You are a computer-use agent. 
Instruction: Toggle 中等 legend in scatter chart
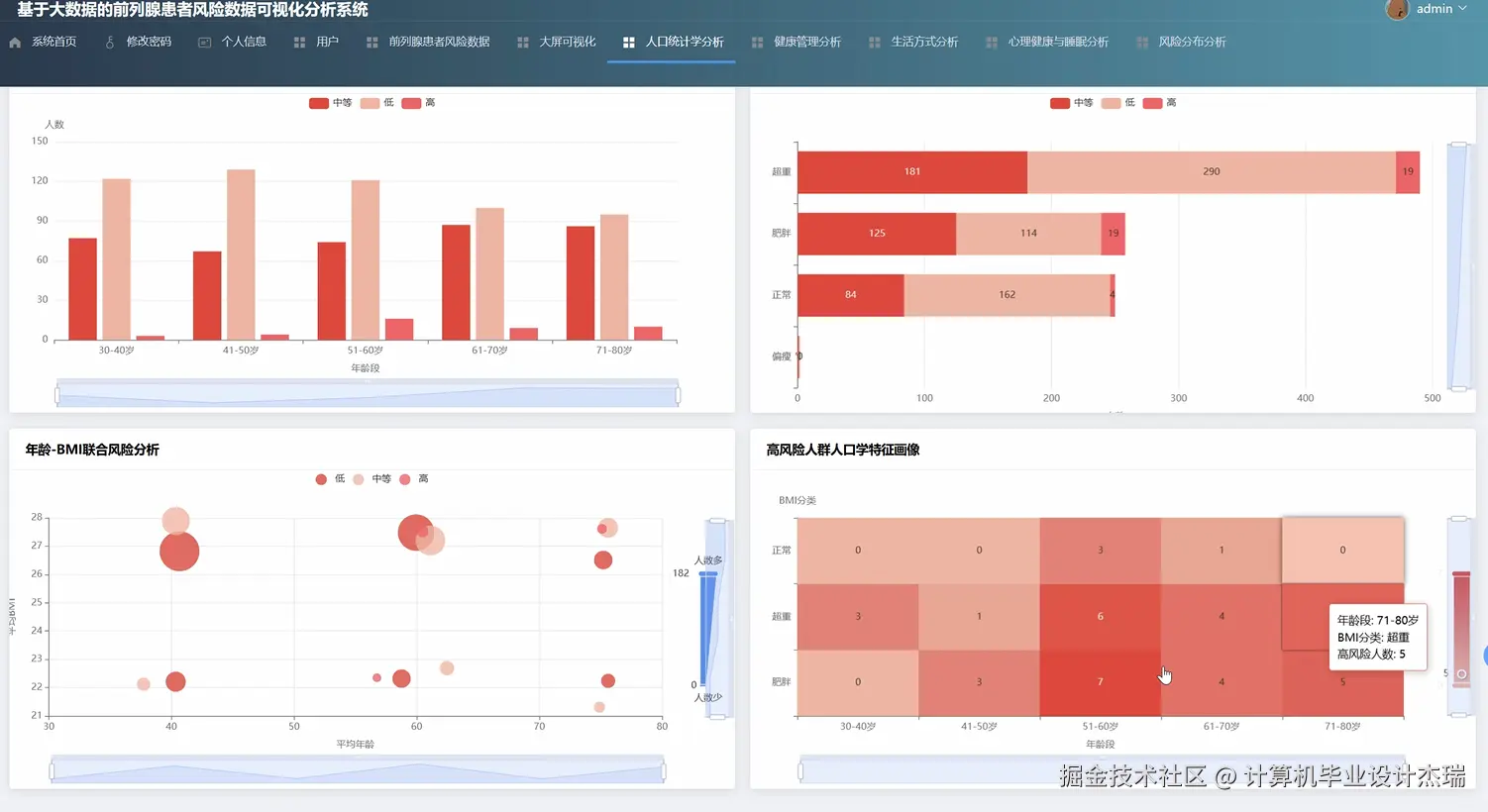click(372, 479)
